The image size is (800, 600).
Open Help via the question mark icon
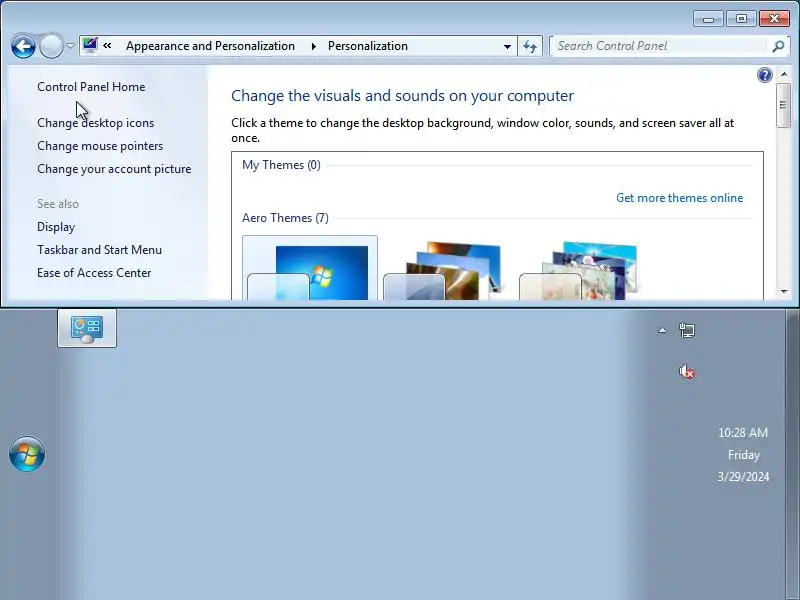tap(764, 76)
